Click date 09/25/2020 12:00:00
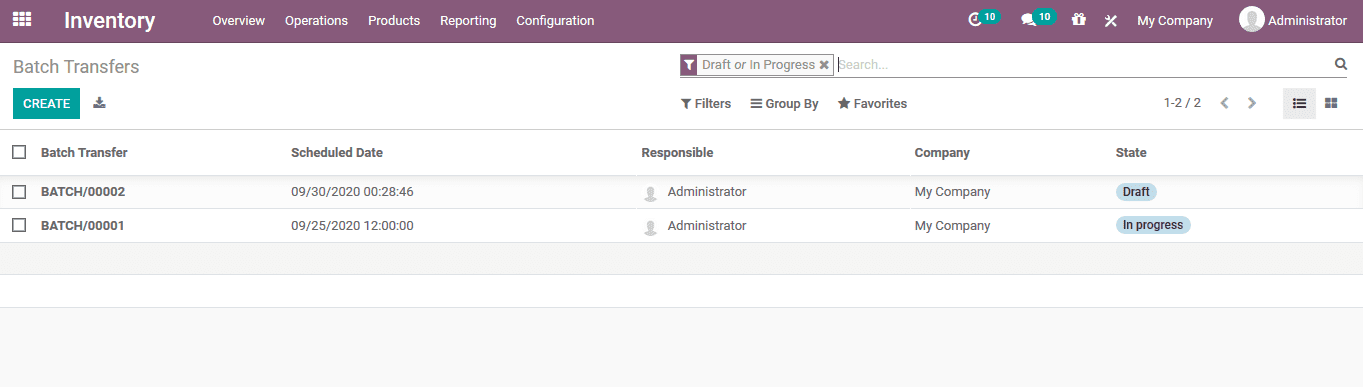The width and height of the screenshot is (1365, 387). point(352,226)
